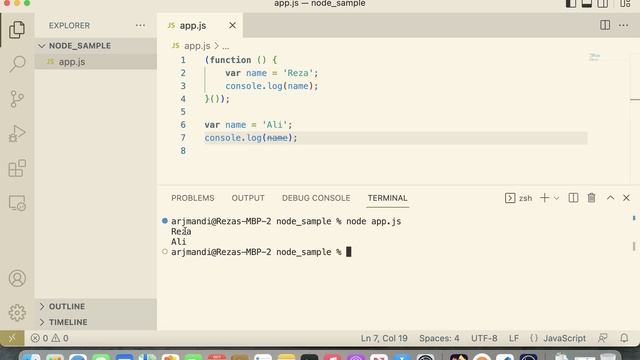The width and height of the screenshot is (640, 360).
Task: Create a new terminal with plus icon
Action: point(544,198)
